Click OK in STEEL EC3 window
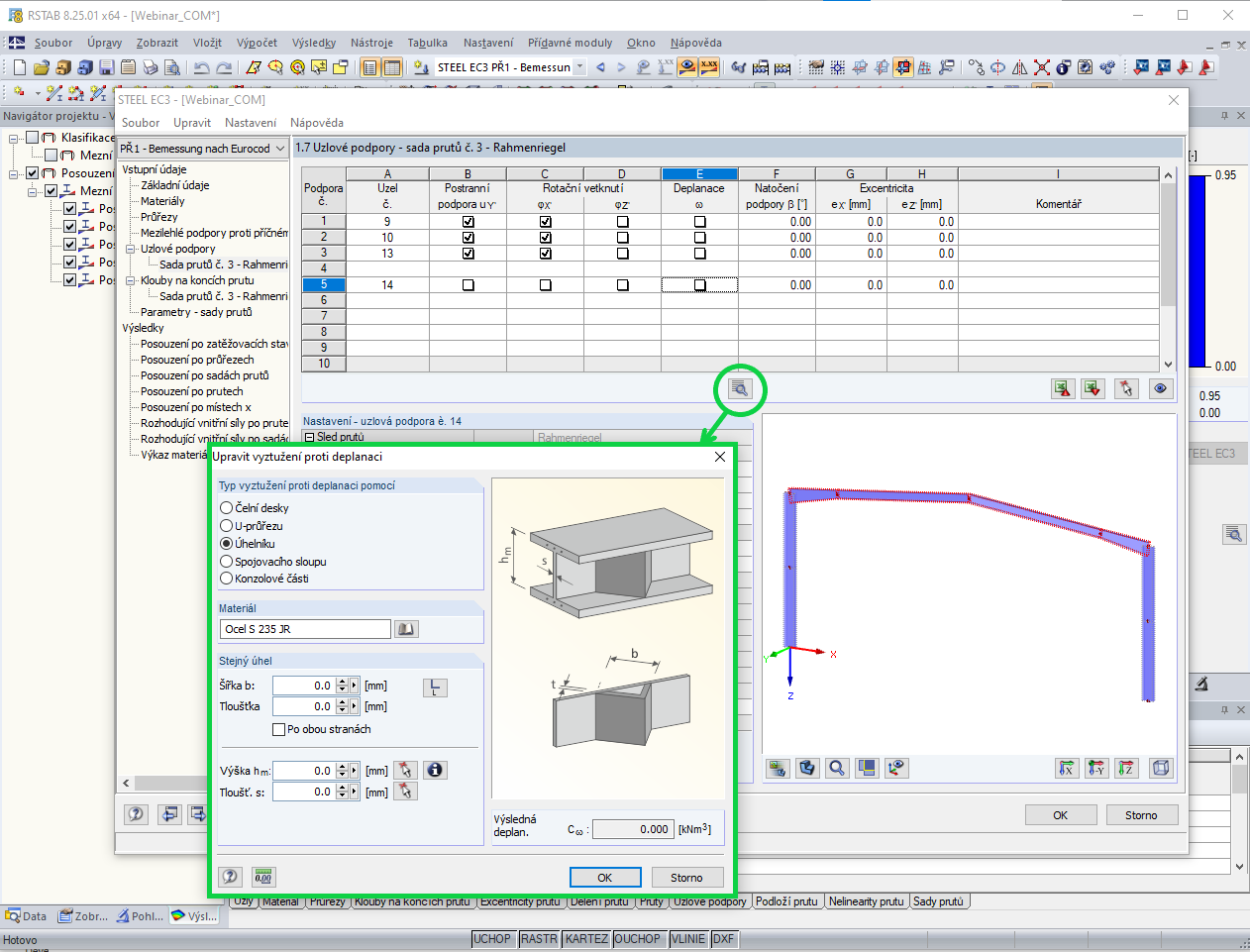This screenshot has width=1250, height=952. [x=1061, y=815]
